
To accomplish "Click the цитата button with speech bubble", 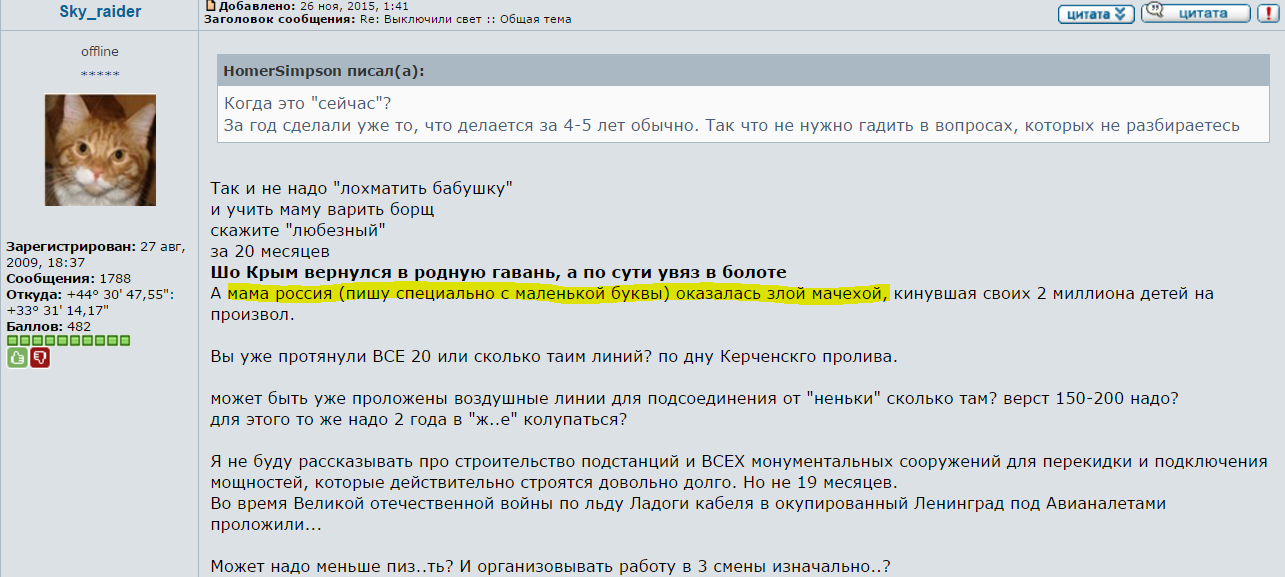I will (1196, 13).
